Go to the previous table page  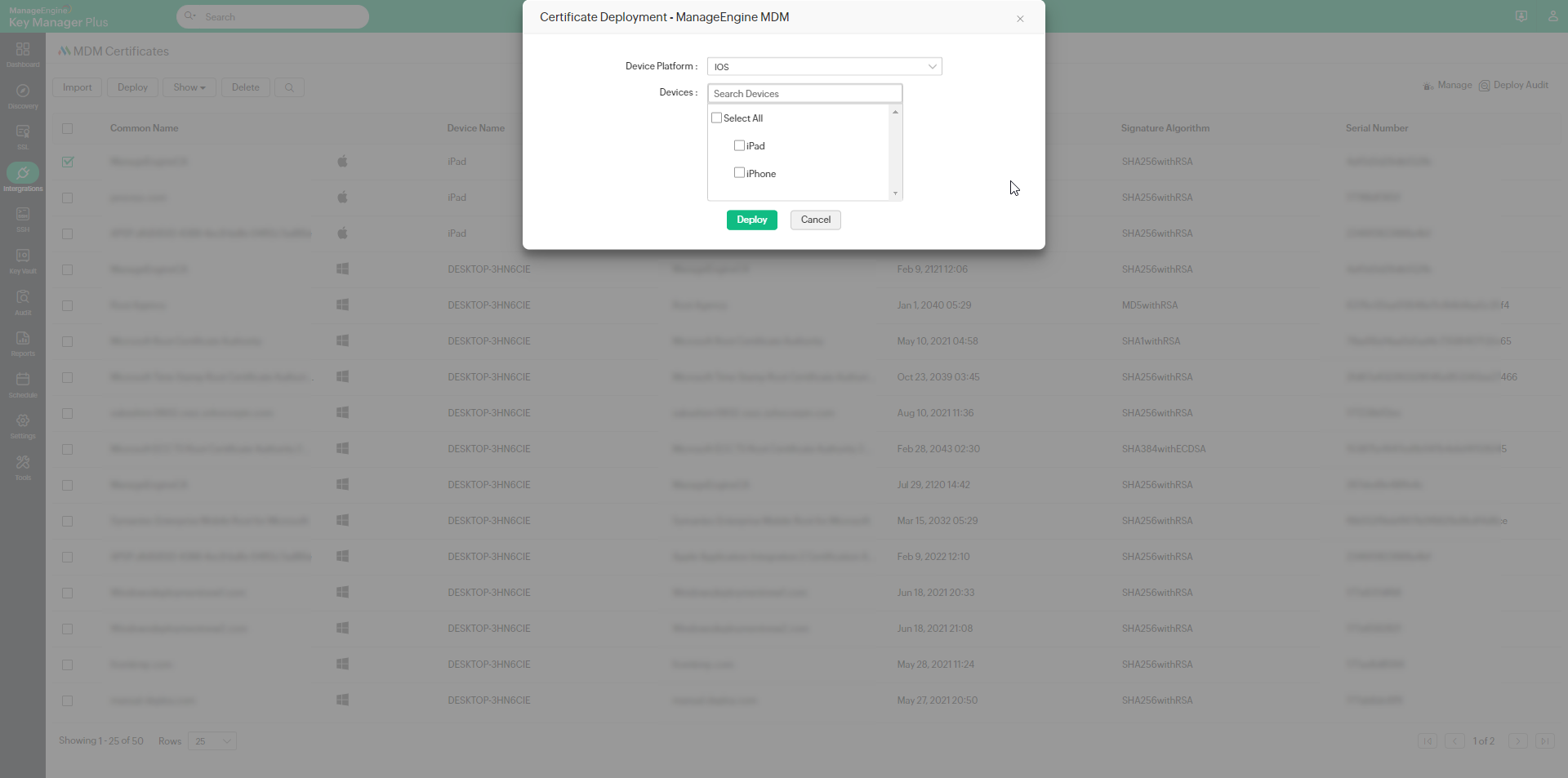coord(1454,741)
